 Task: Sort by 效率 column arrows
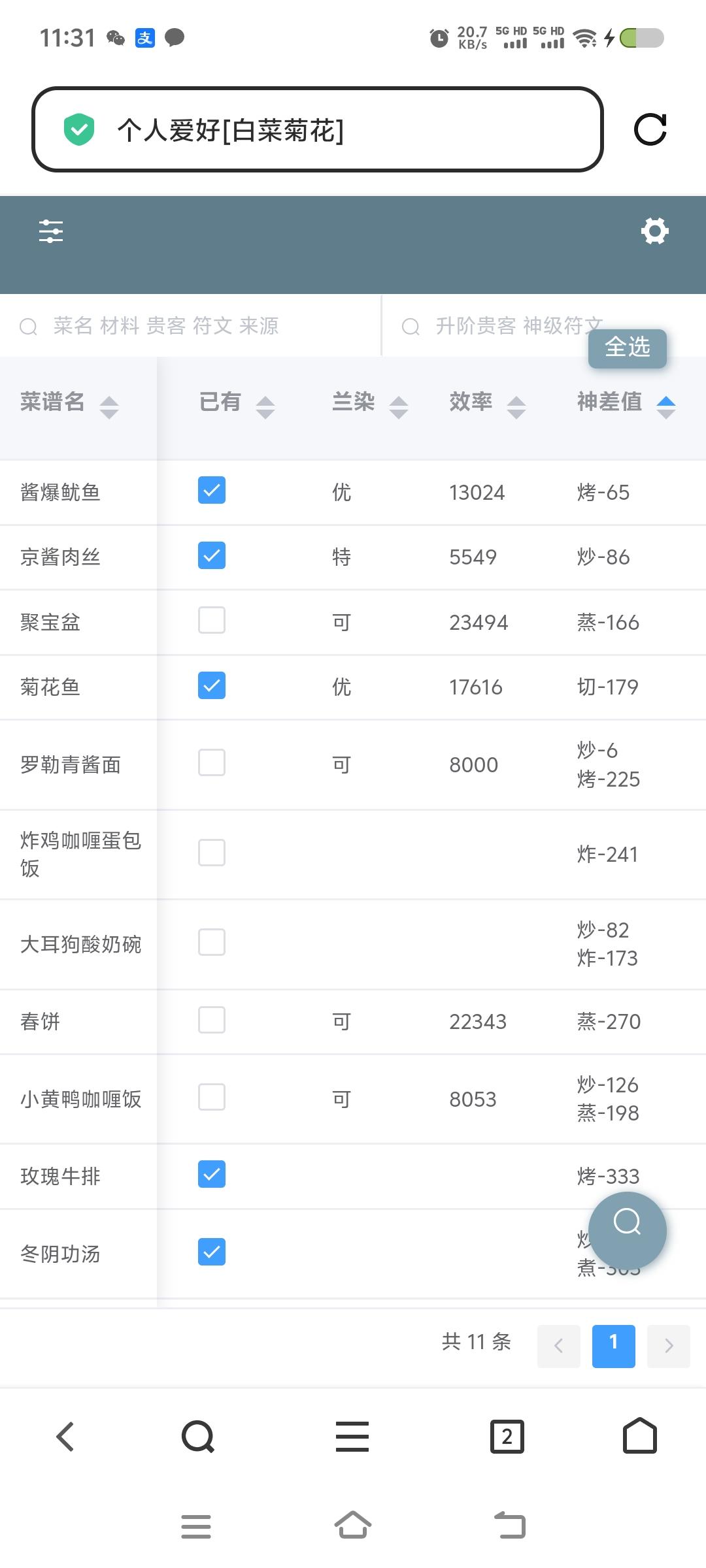coord(516,407)
